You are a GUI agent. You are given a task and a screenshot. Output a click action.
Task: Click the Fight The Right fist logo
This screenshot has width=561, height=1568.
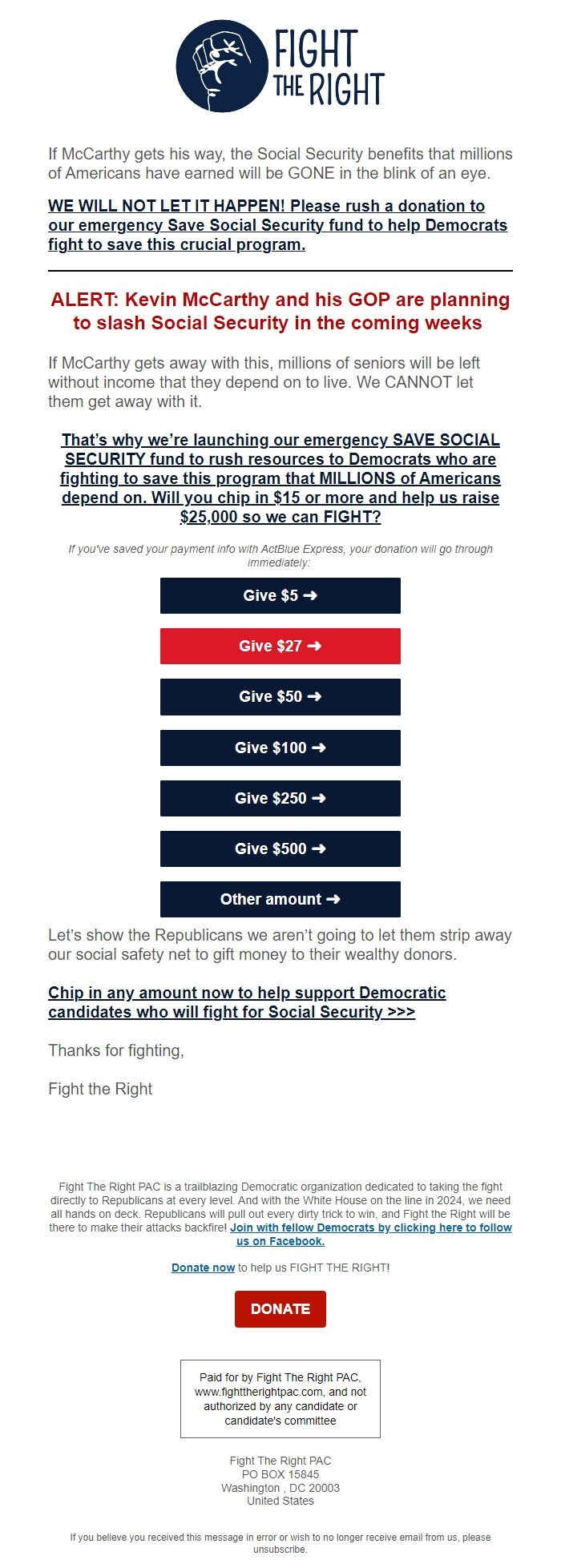(x=221, y=67)
